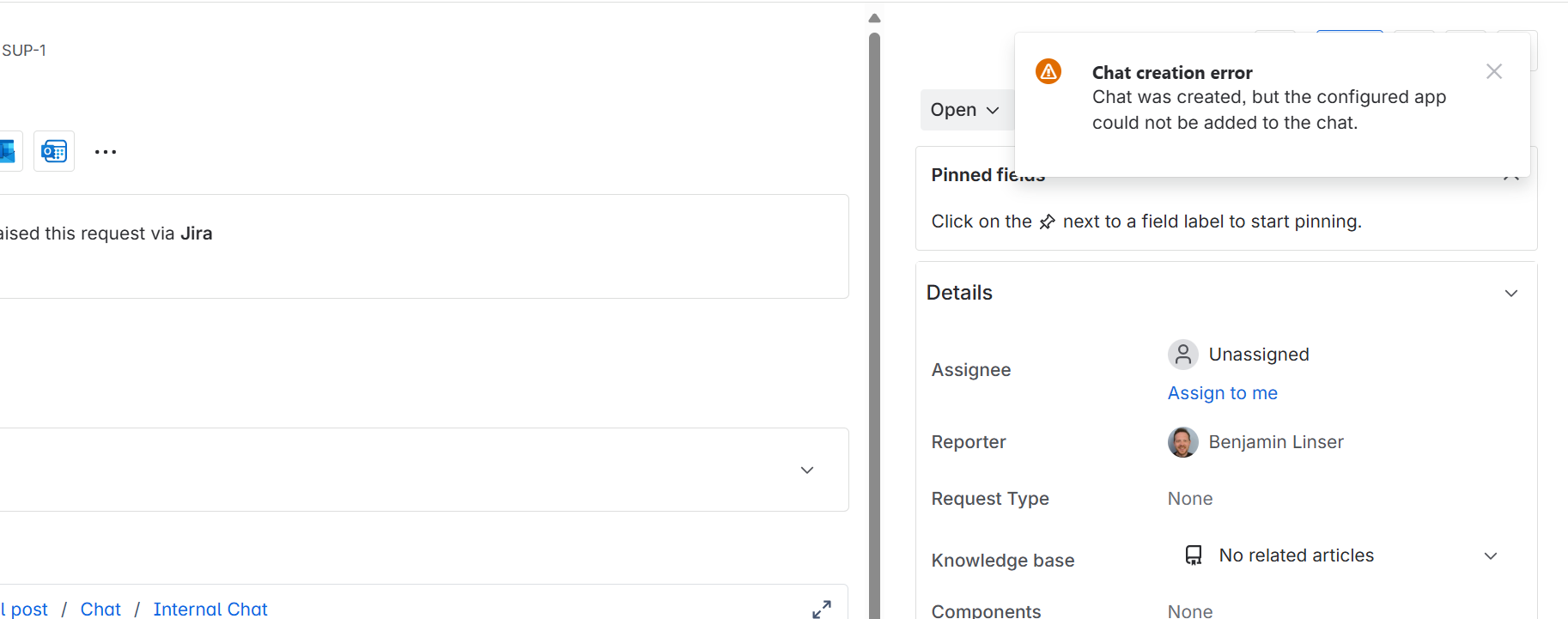Click the Knowledge base article icon
1568x619 pixels.
pos(1194,555)
